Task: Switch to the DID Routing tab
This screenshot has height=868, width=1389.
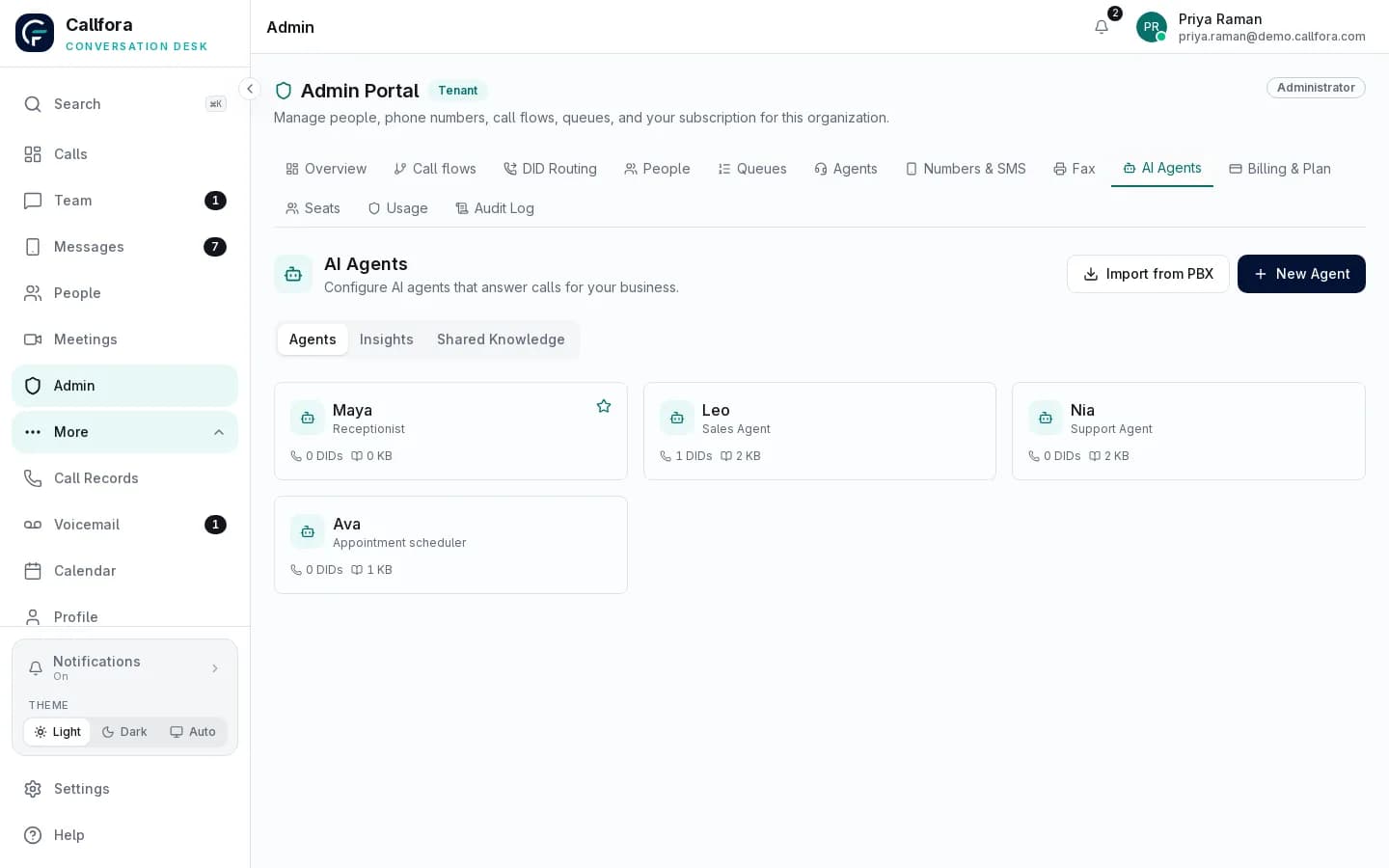Action: (550, 169)
